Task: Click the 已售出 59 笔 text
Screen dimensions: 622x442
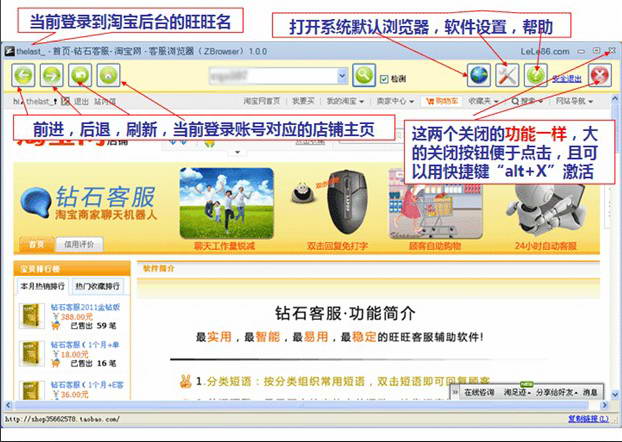Action: point(93,326)
